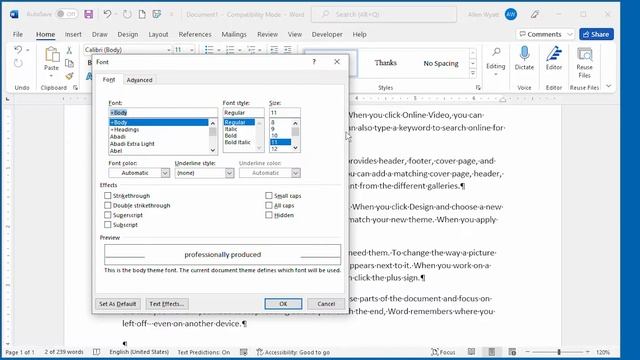The height and width of the screenshot is (360, 640).
Task: Click the Decrease Indent icon
Action: [274, 50]
